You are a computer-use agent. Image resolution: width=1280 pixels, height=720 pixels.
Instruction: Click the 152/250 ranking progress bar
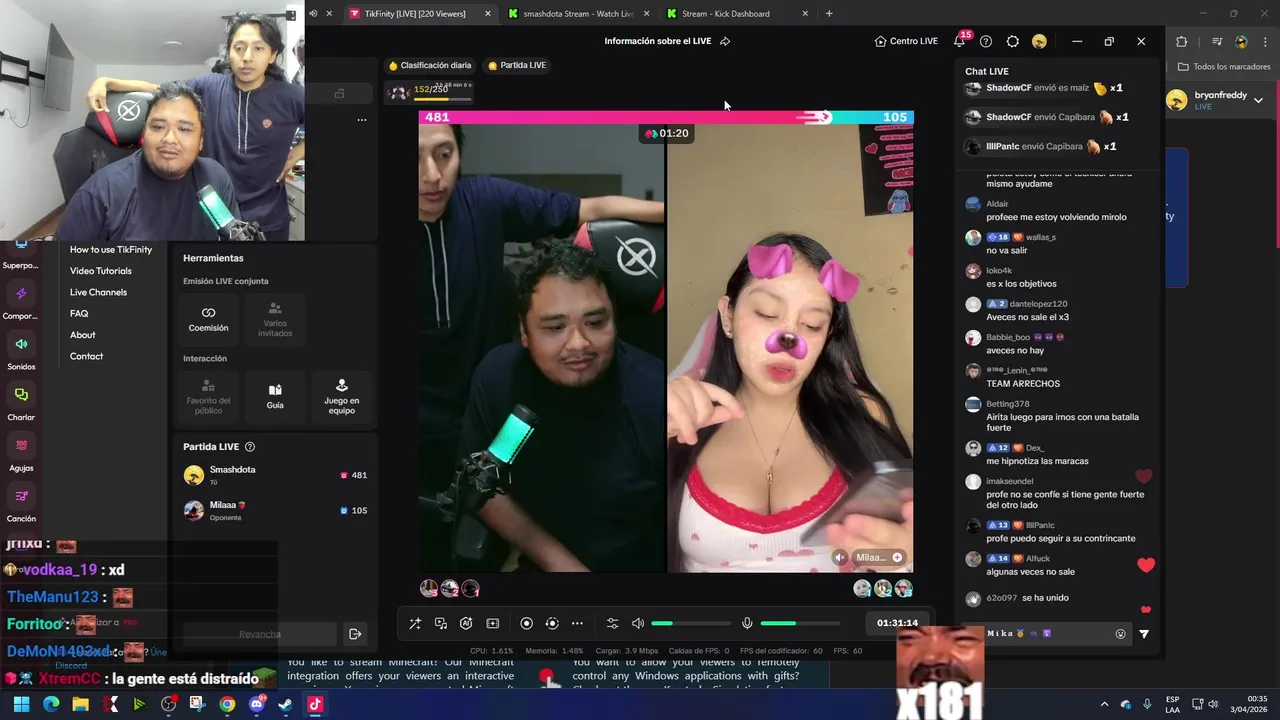click(430, 93)
